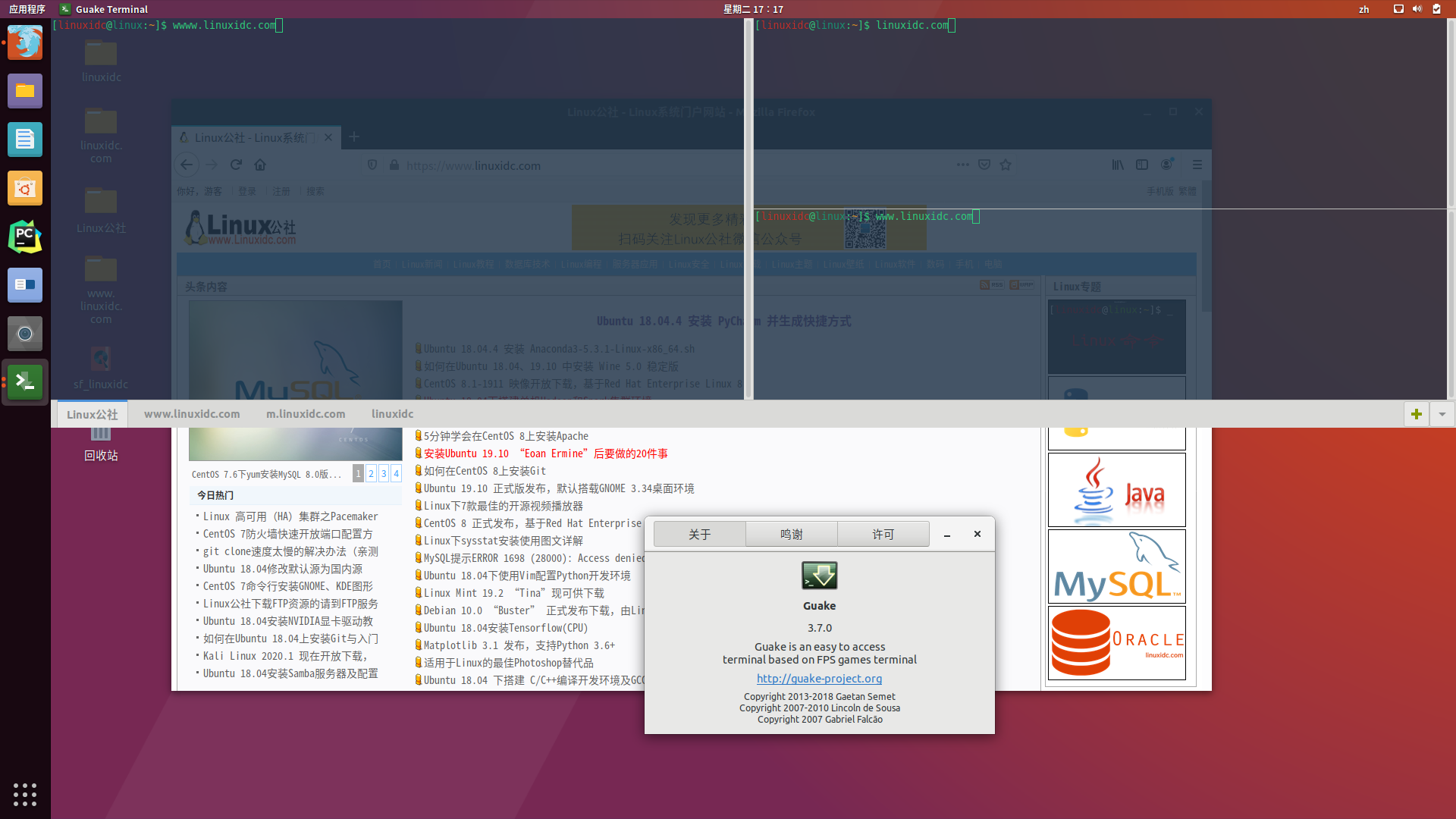Open the linuxidc desktop folder
This screenshot has width=1456, height=819.
(x=101, y=61)
